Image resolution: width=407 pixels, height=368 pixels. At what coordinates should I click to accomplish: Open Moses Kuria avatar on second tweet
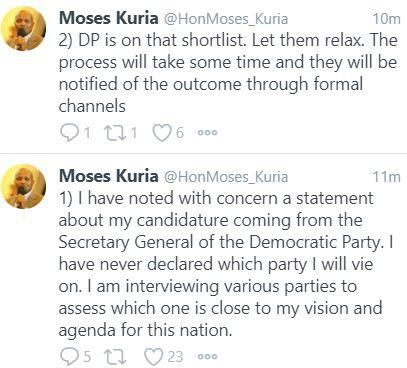(23, 187)
